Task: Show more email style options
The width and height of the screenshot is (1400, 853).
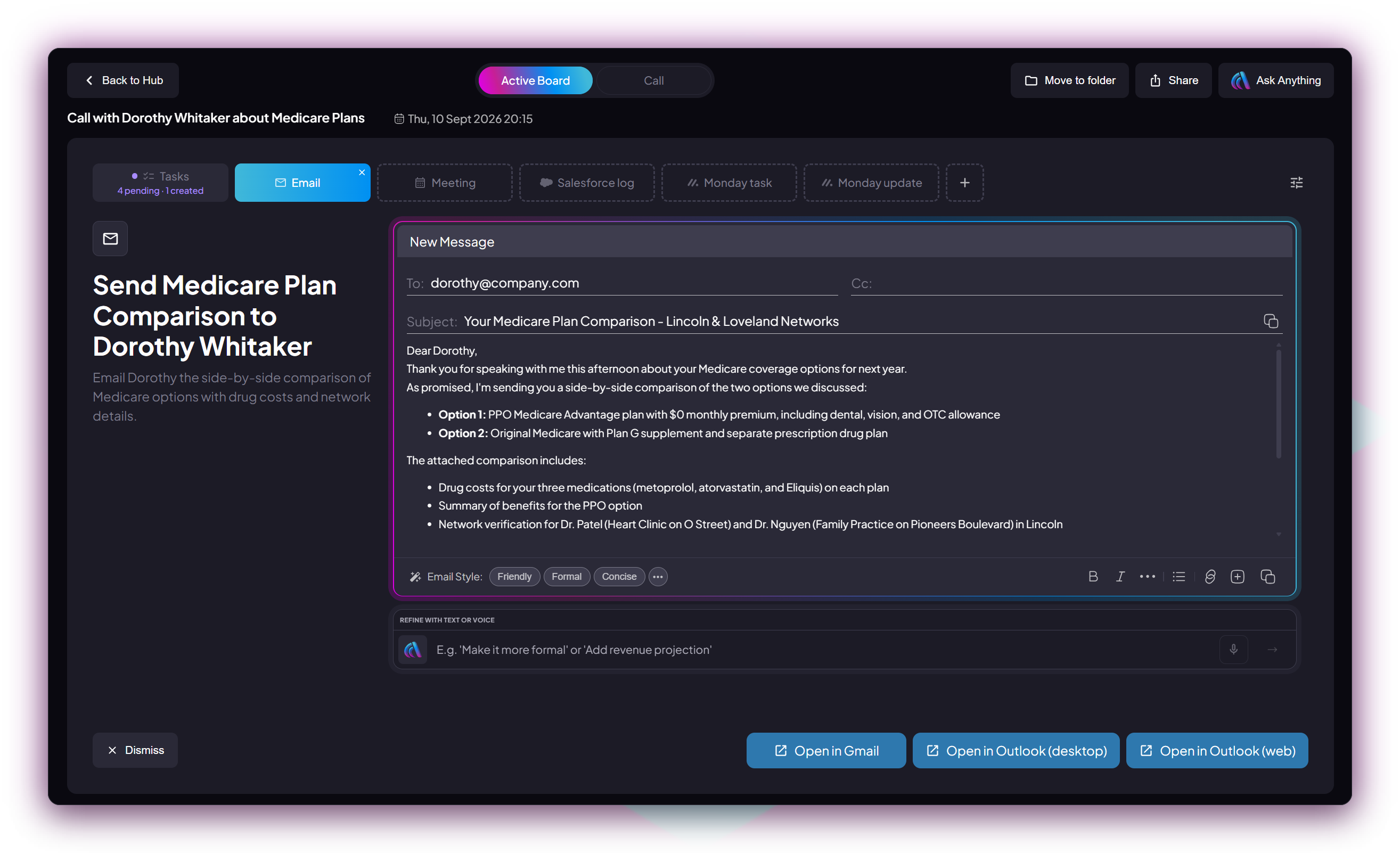Action: click(657, 576)
